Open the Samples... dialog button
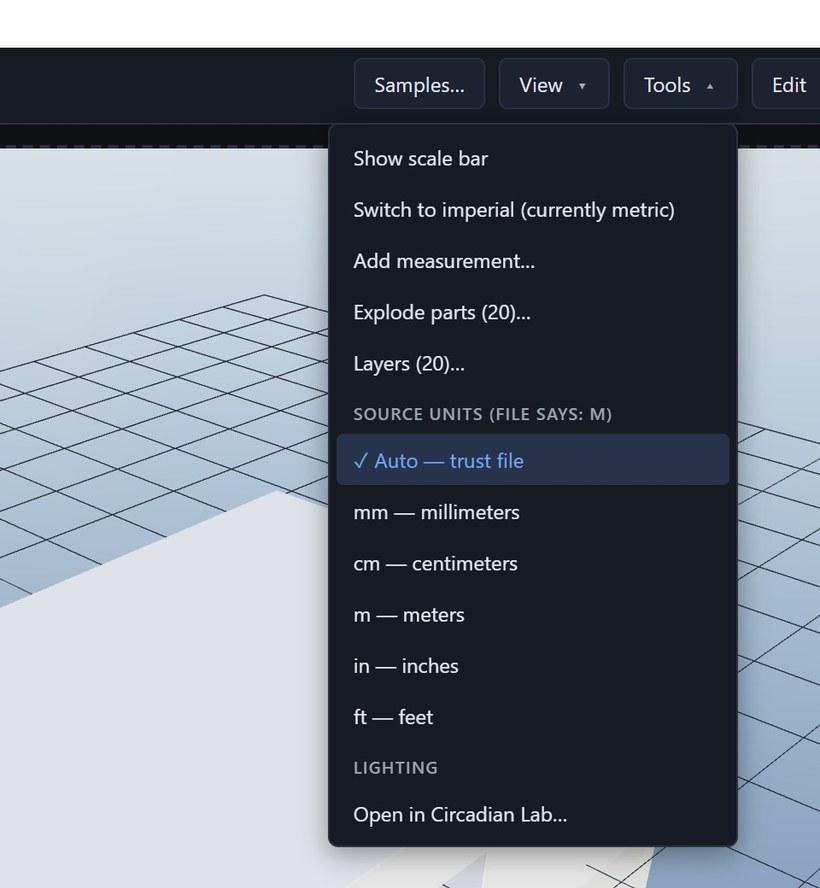The width and height of the screenshot is (820, 888). pos(419,84)
